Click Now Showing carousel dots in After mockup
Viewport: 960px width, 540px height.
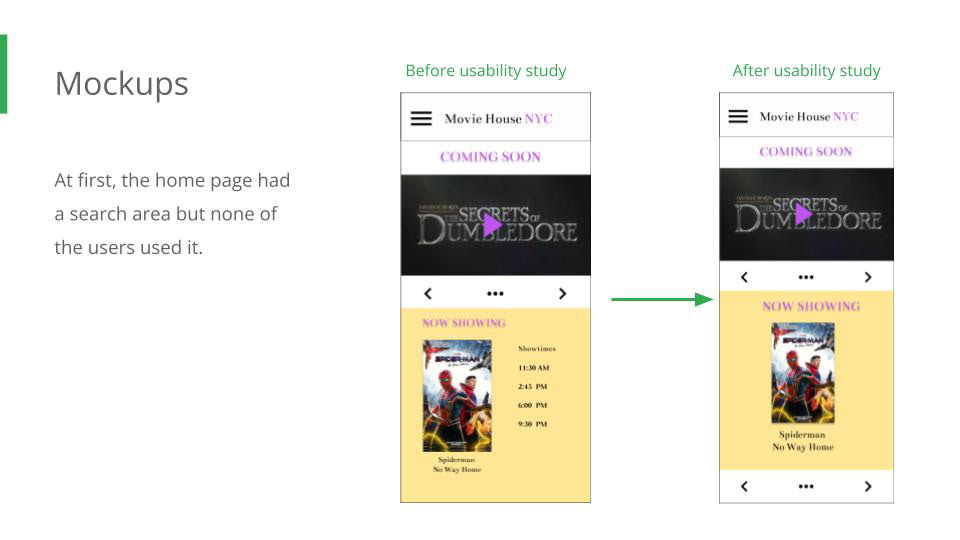click(806, 487)
